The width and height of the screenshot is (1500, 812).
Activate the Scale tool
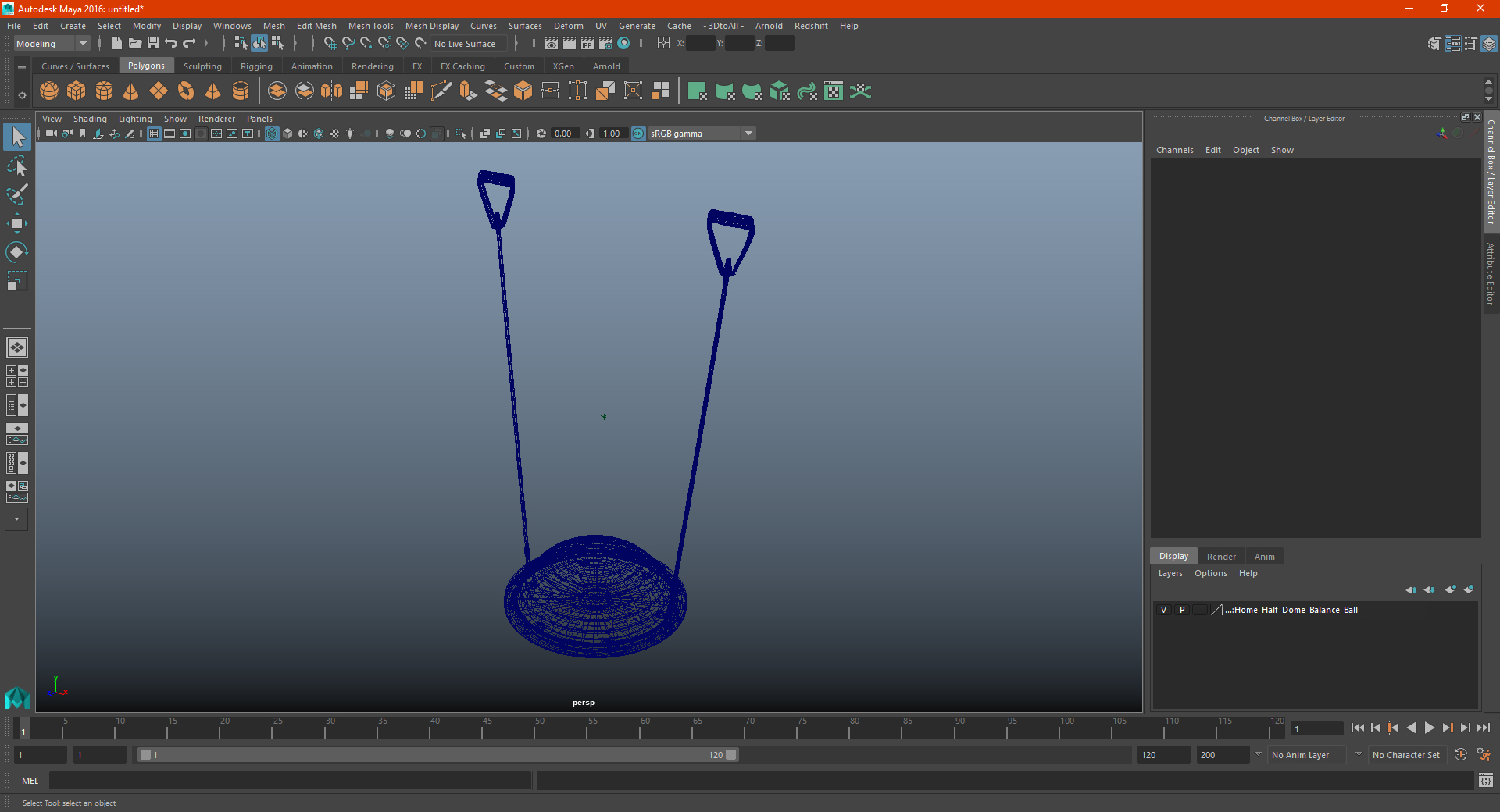point(17,281)
